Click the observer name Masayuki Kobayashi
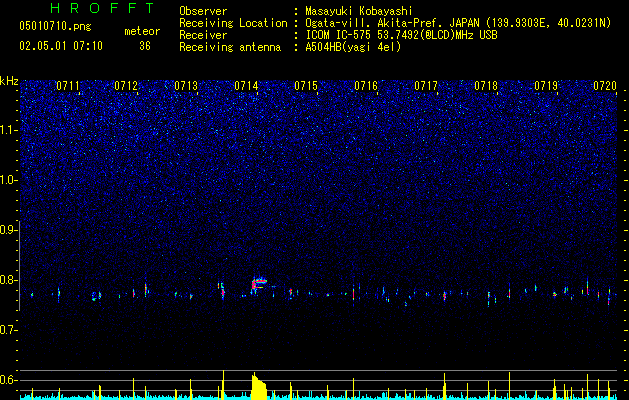 tap(359, 11)
